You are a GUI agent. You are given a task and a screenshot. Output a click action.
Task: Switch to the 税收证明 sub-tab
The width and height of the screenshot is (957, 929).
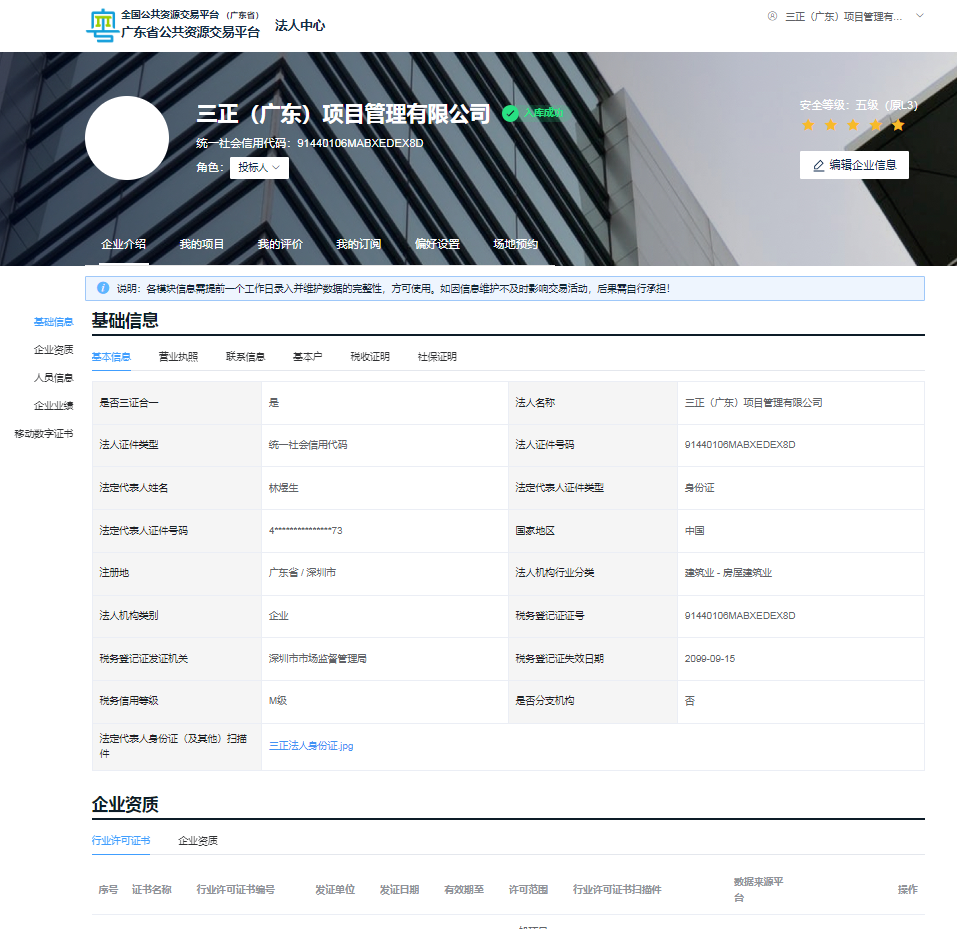(370, 356)
